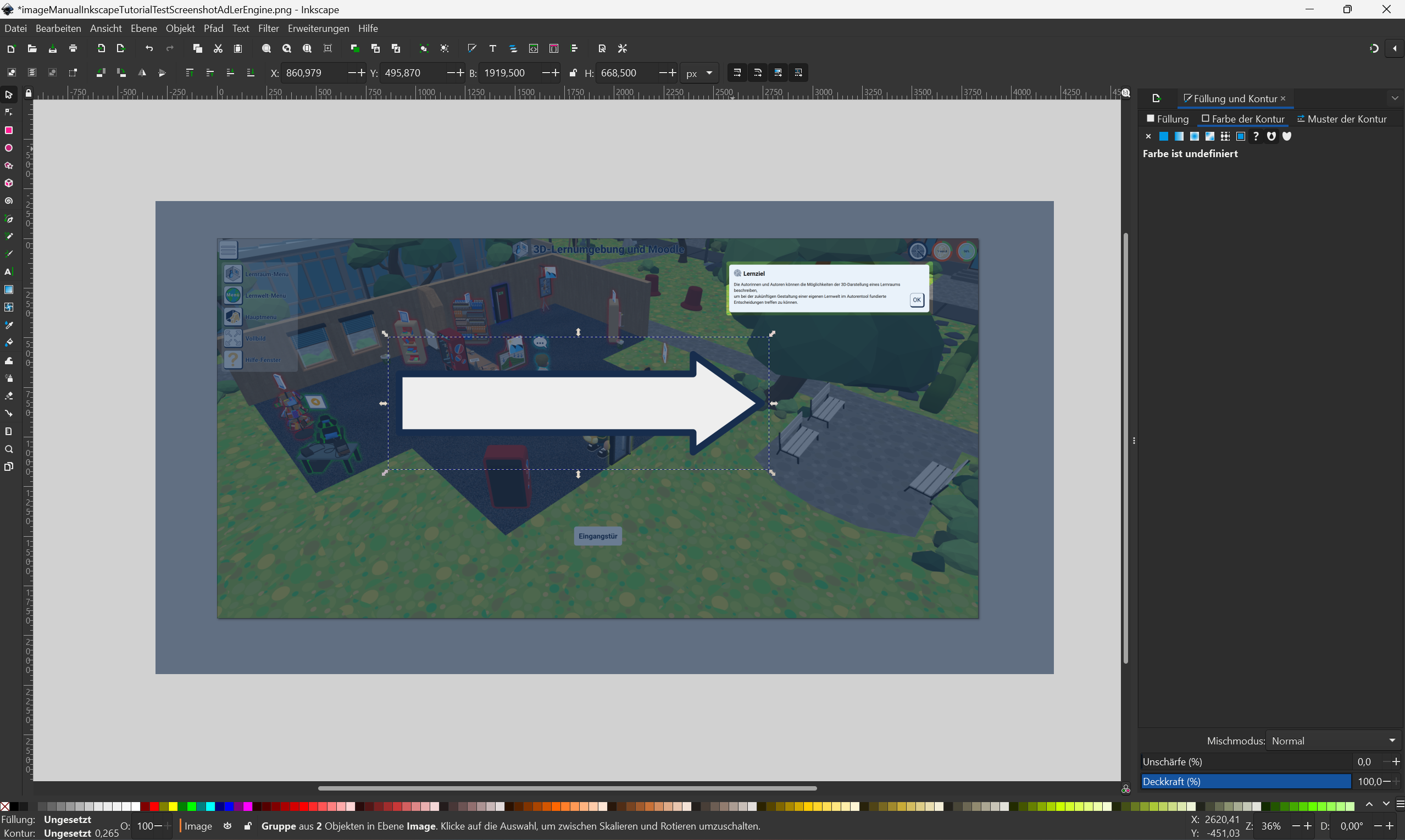Click the no-paint X button
Viewport: 1405px width, 840px height.
(1148, 136)
